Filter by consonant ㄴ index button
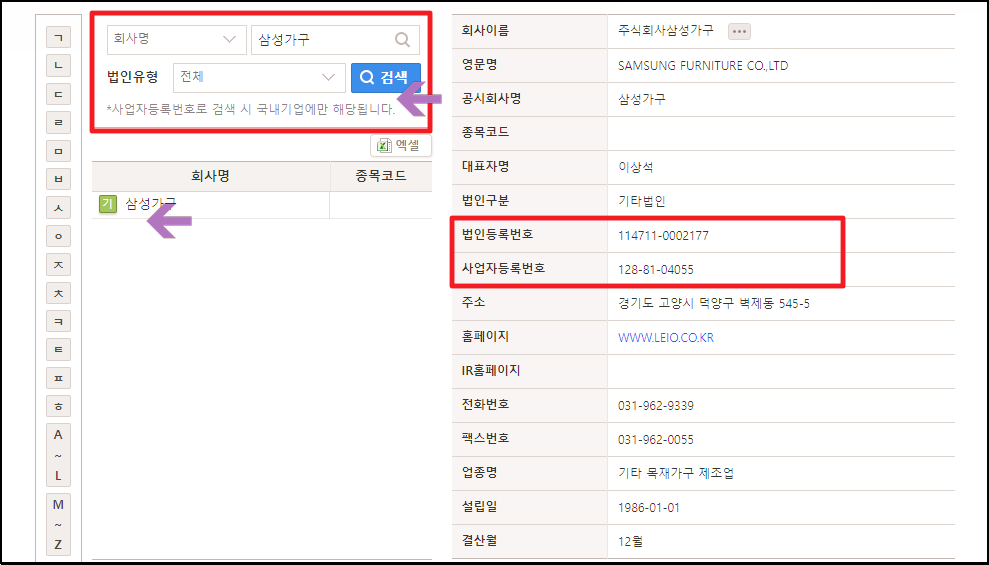 coord(59,66)
